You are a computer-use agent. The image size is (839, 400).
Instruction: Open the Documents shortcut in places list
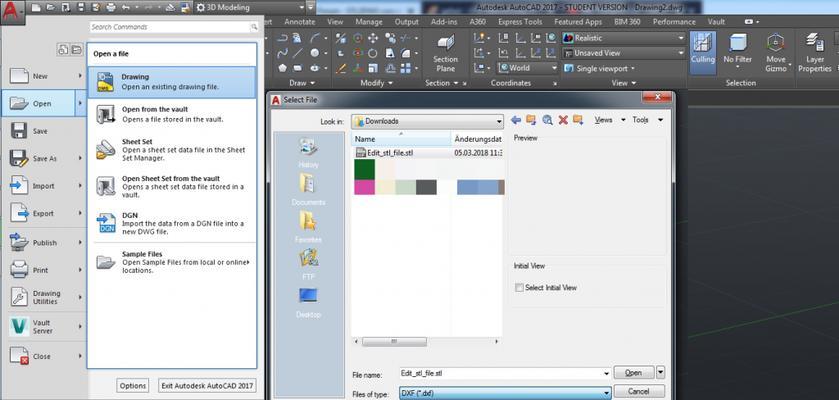coord(308,191)
